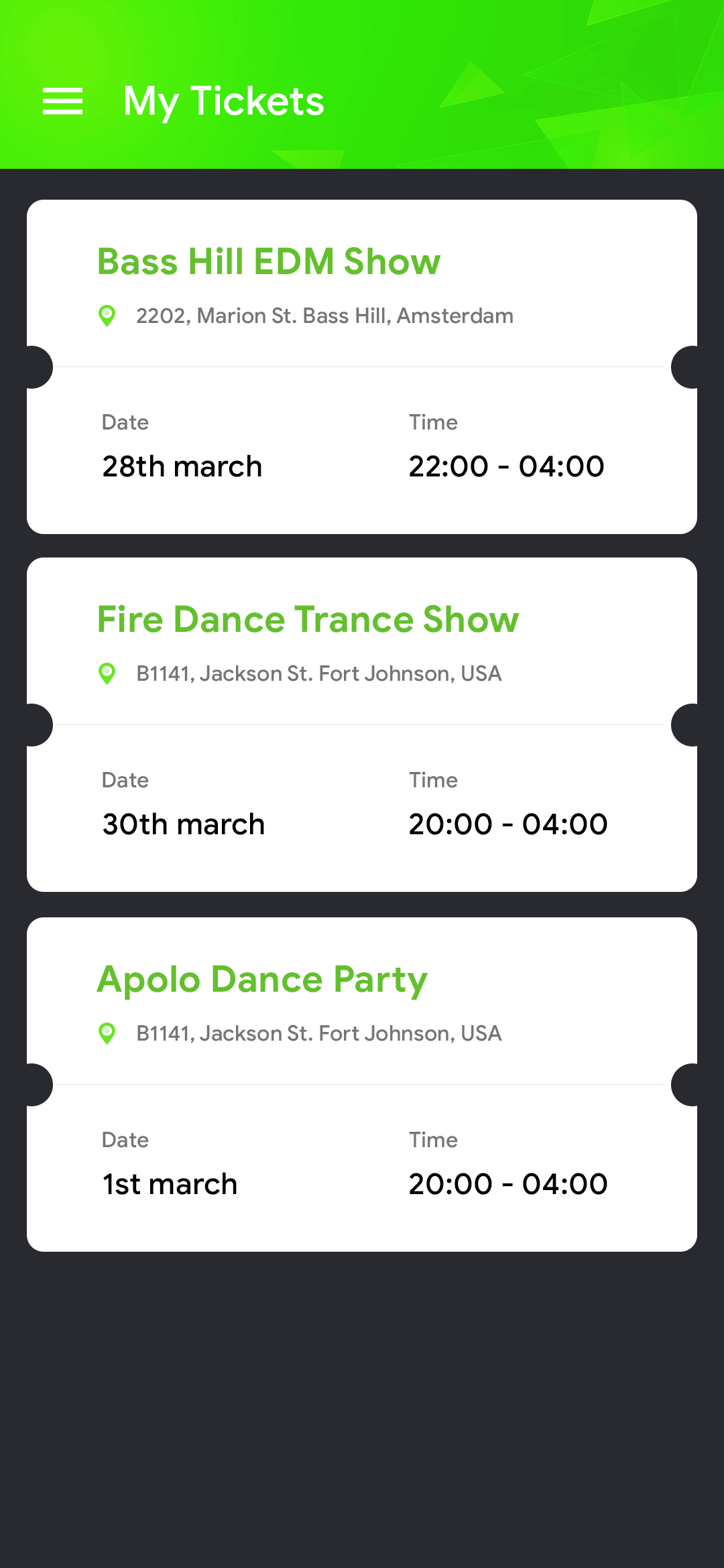Screen dimensions: 724x1568
Task: Click the Amsterdam address of Bass Hill show
Action: click(324, 315)
